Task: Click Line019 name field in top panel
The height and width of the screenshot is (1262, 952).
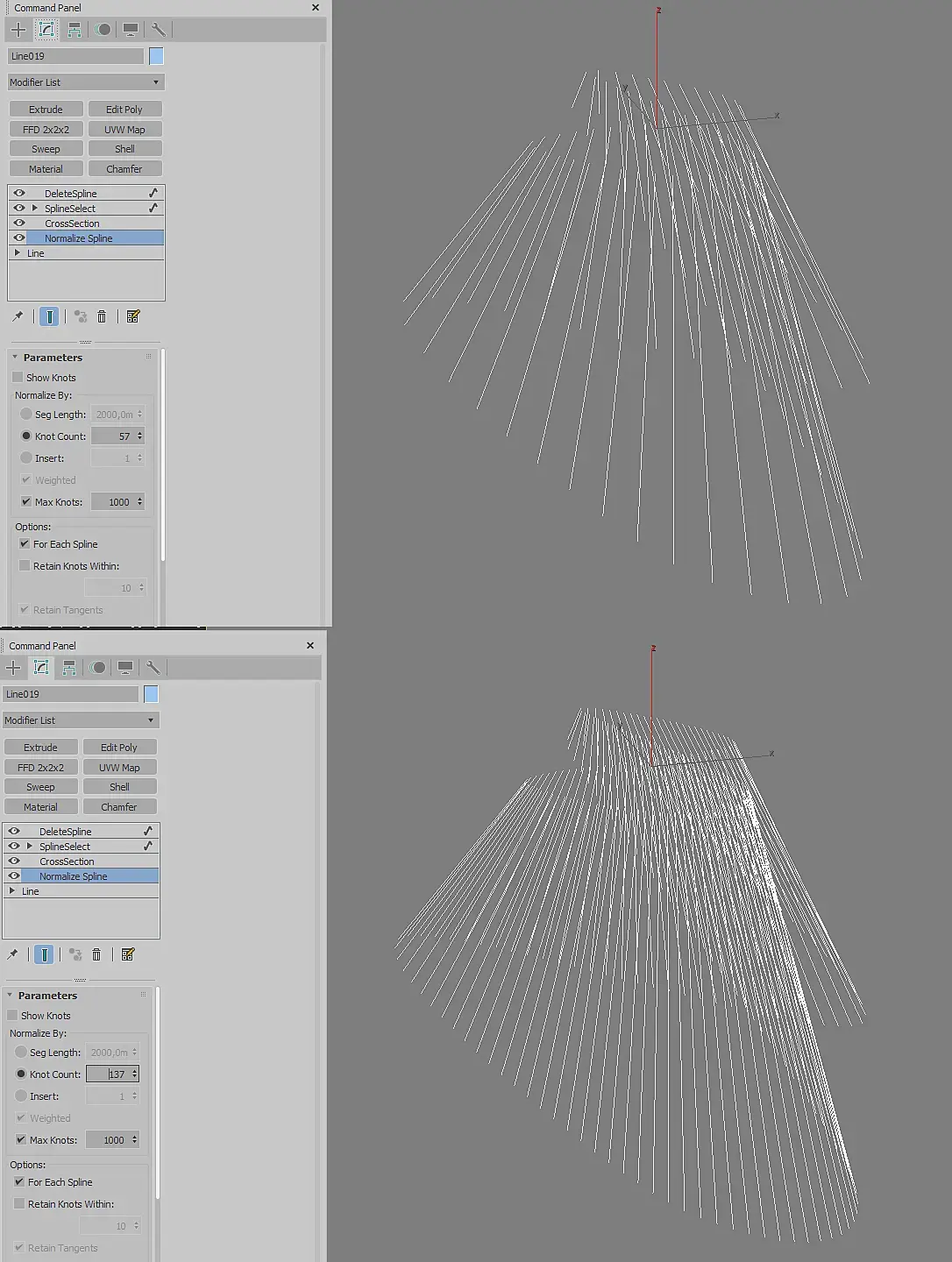Action: 75,56
